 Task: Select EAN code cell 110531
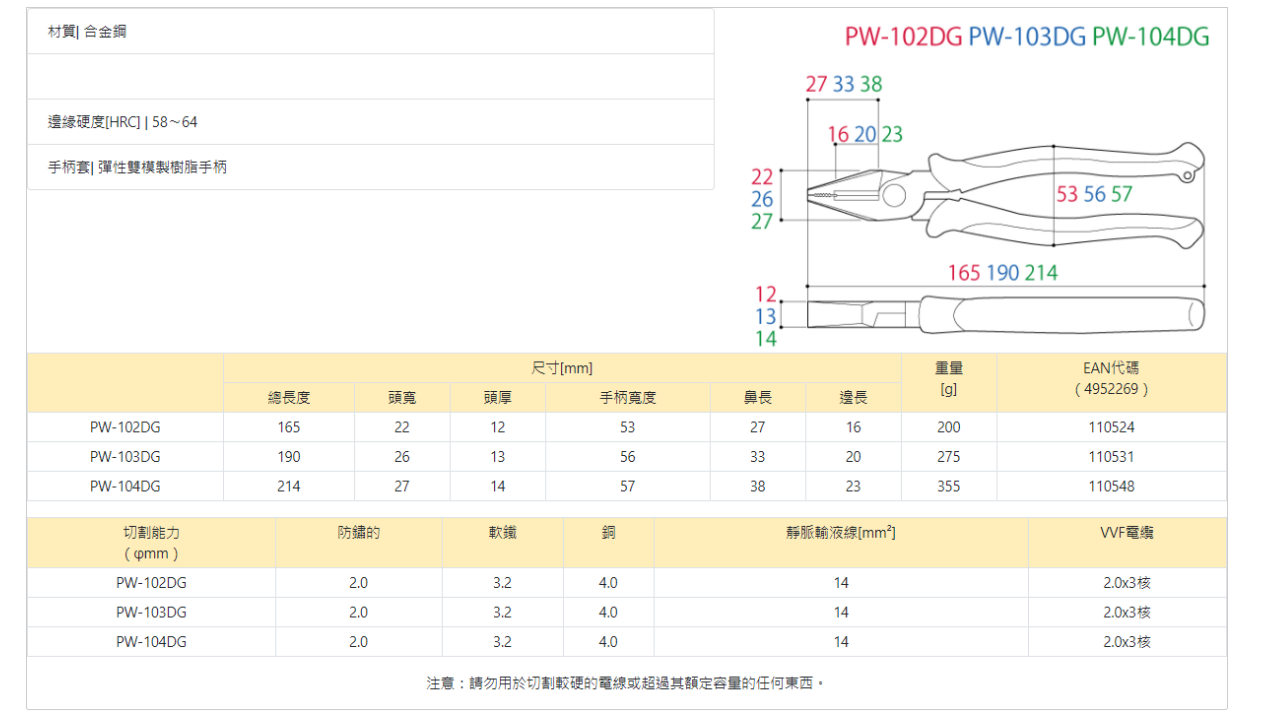1111,457
